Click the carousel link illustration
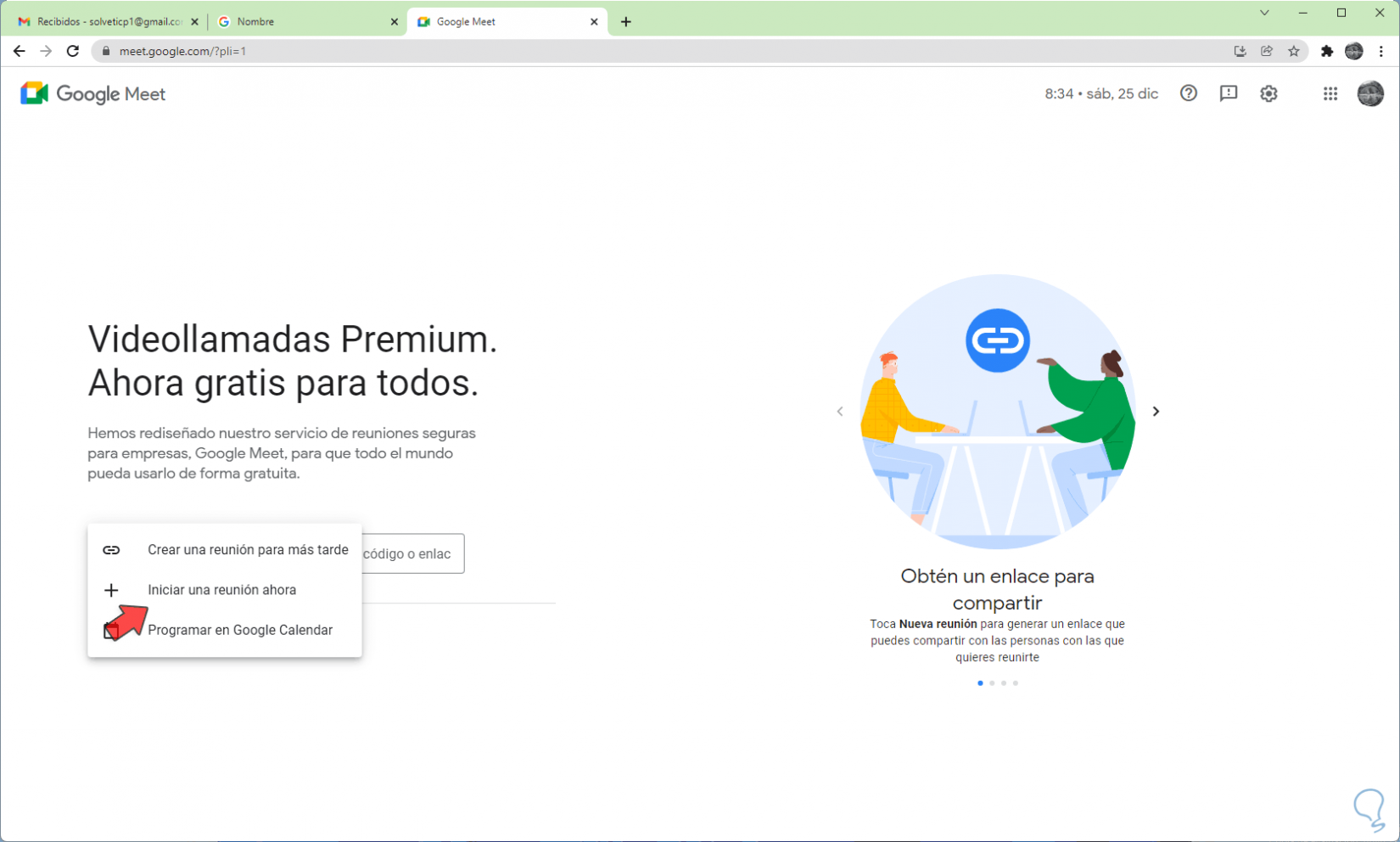Viewport: 1400px width, 842px height. click(998, 412)
